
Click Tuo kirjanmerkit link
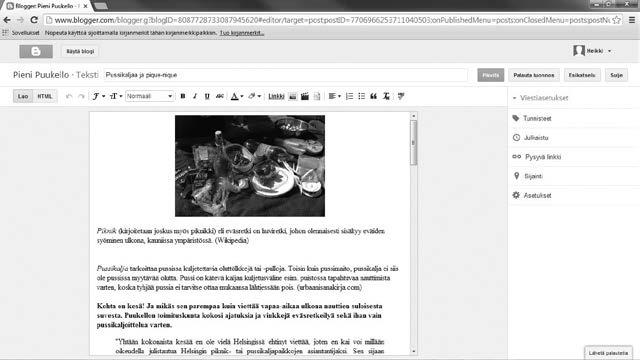pyautogui.click(x=242, y=33)
